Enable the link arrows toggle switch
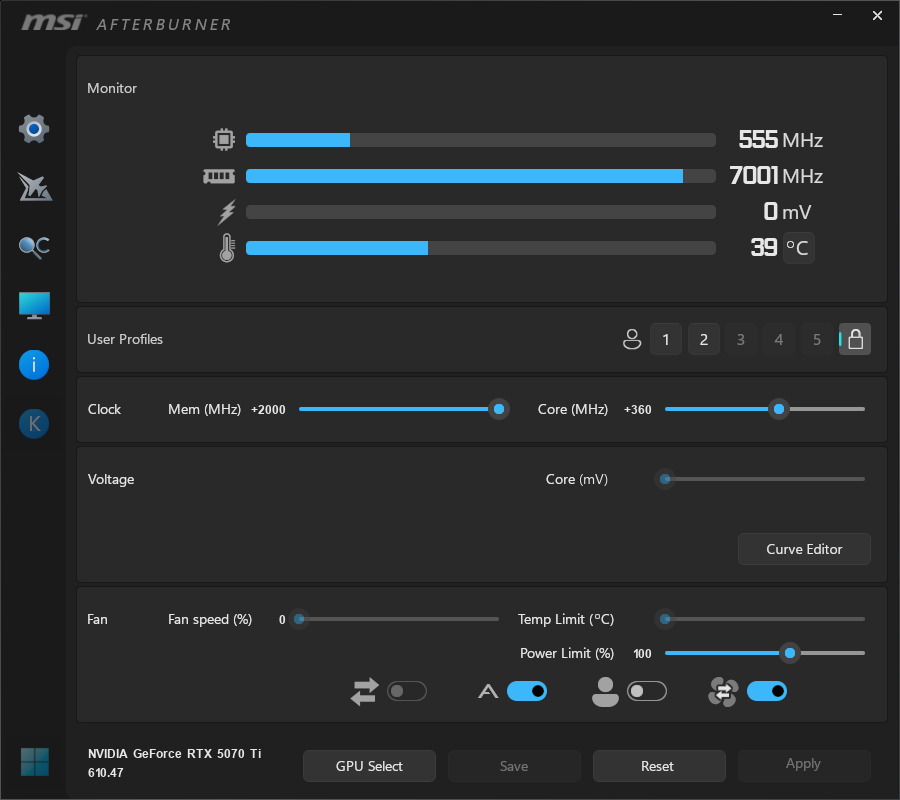 [407, 692]
